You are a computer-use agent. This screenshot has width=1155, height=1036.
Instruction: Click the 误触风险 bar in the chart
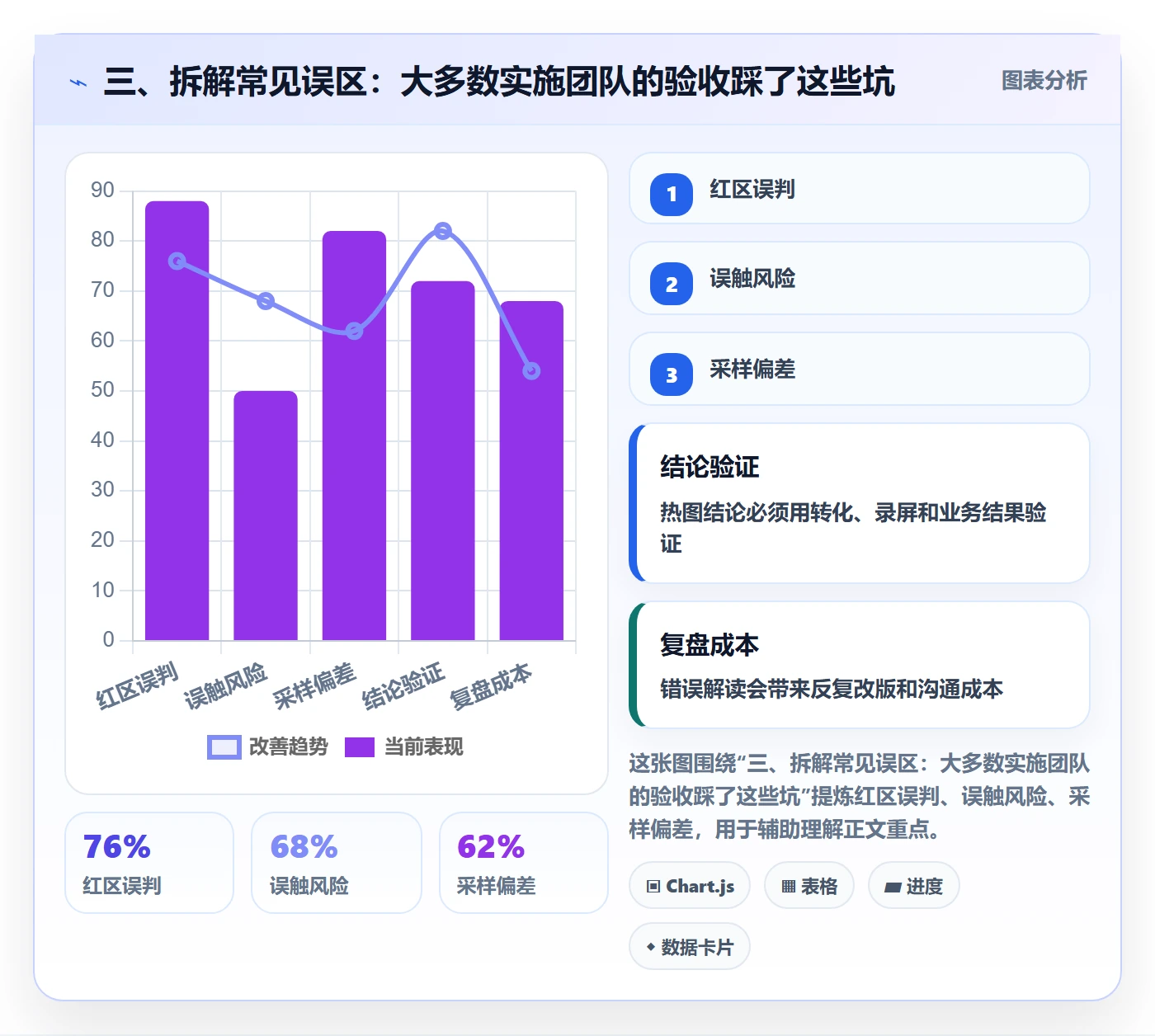tap(266, 516)
